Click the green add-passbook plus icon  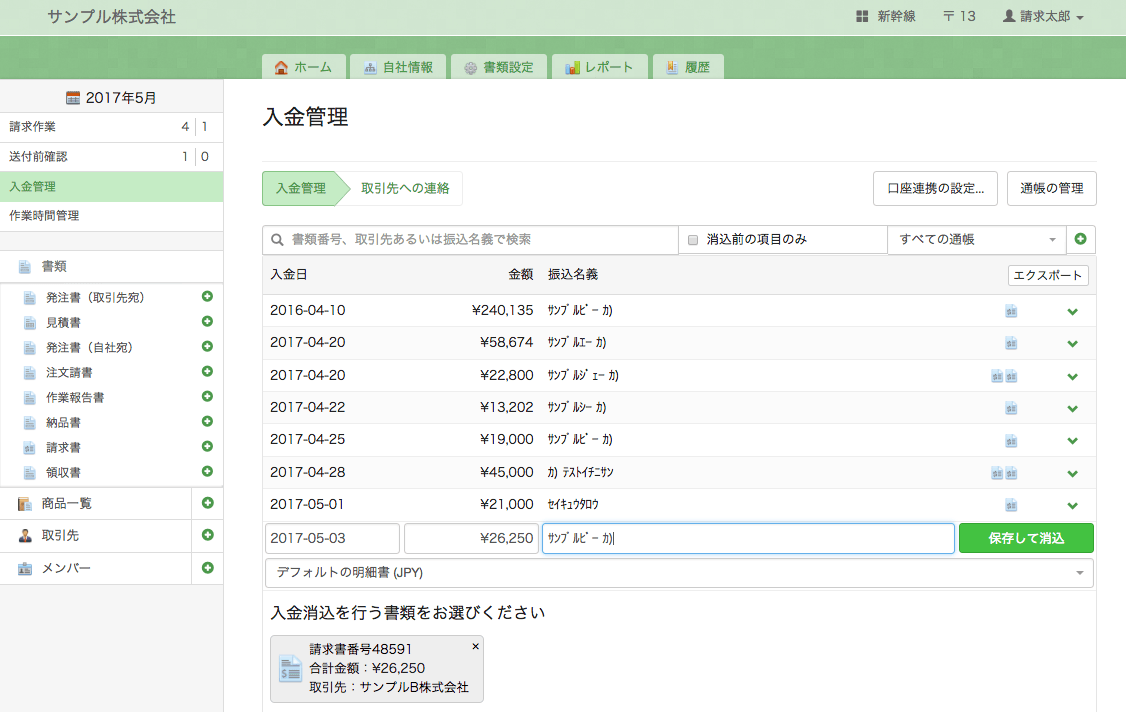(1080, 239)
